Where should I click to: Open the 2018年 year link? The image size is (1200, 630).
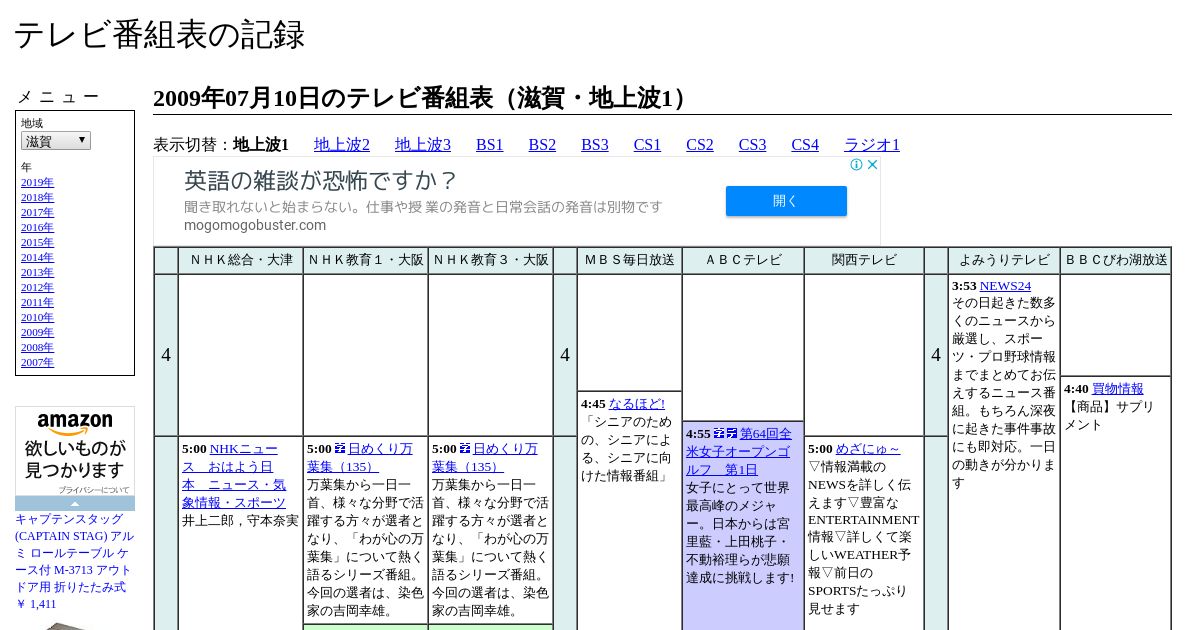[x=37, y=198]
